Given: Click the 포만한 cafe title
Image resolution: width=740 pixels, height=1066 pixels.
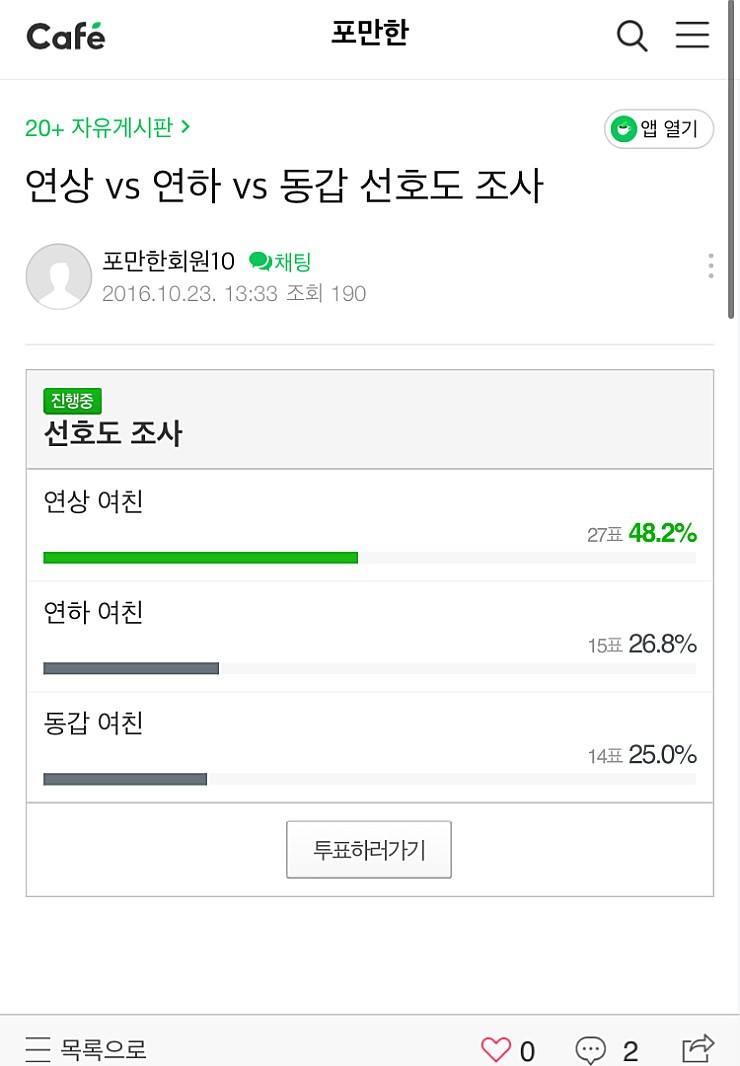Looking at the screenshot, I should 370,34.
